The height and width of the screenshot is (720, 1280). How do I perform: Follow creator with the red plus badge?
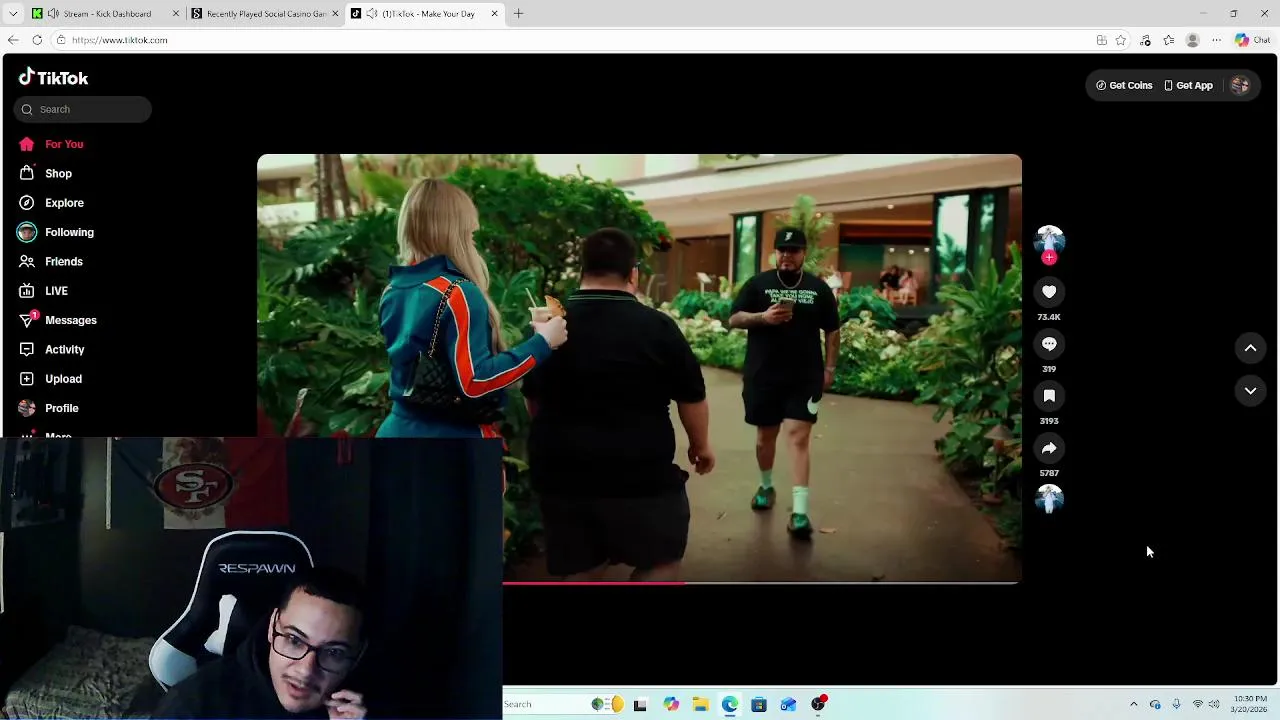pos(1049,258)
